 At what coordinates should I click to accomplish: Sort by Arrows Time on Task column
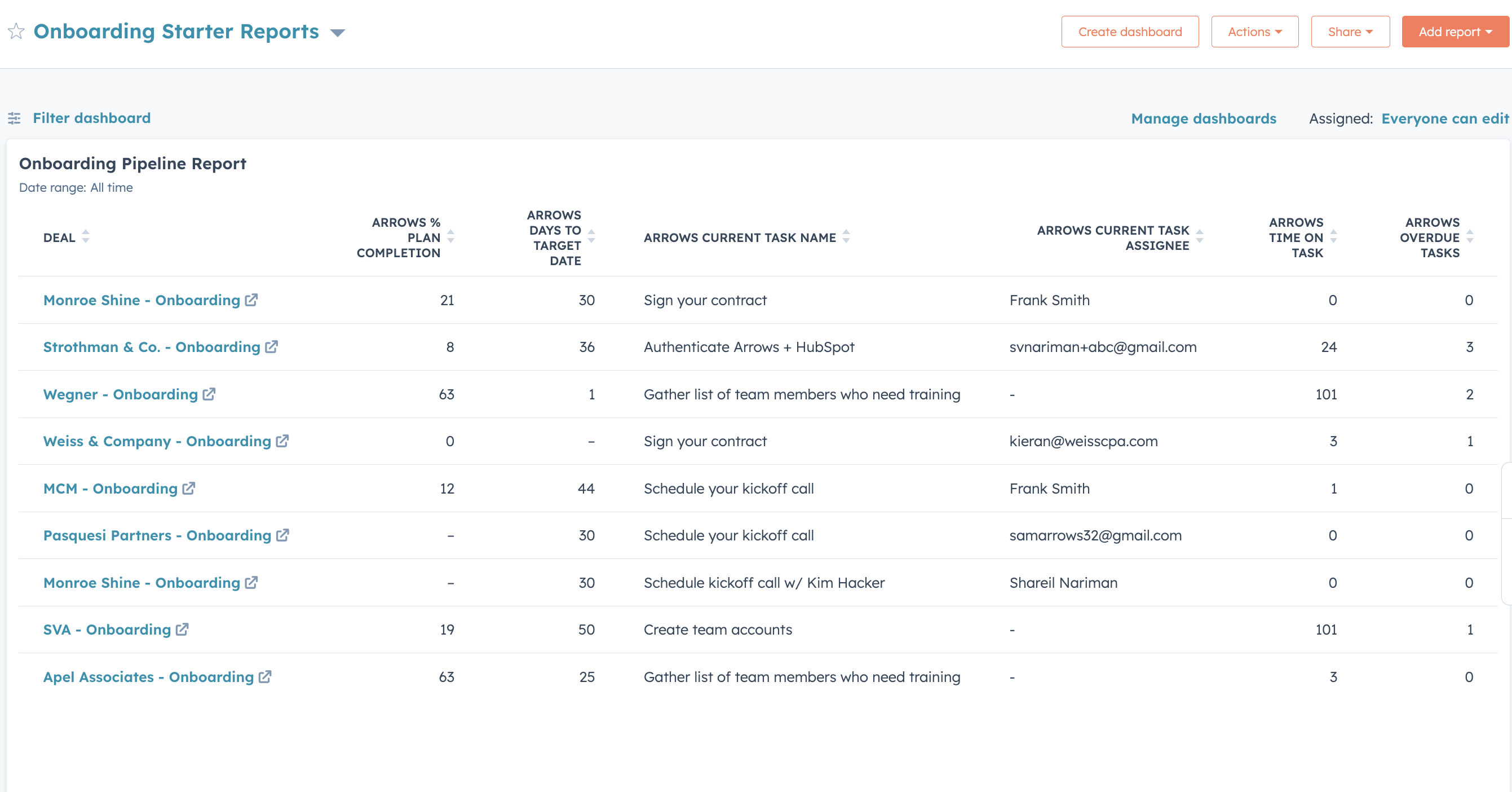1334,237
